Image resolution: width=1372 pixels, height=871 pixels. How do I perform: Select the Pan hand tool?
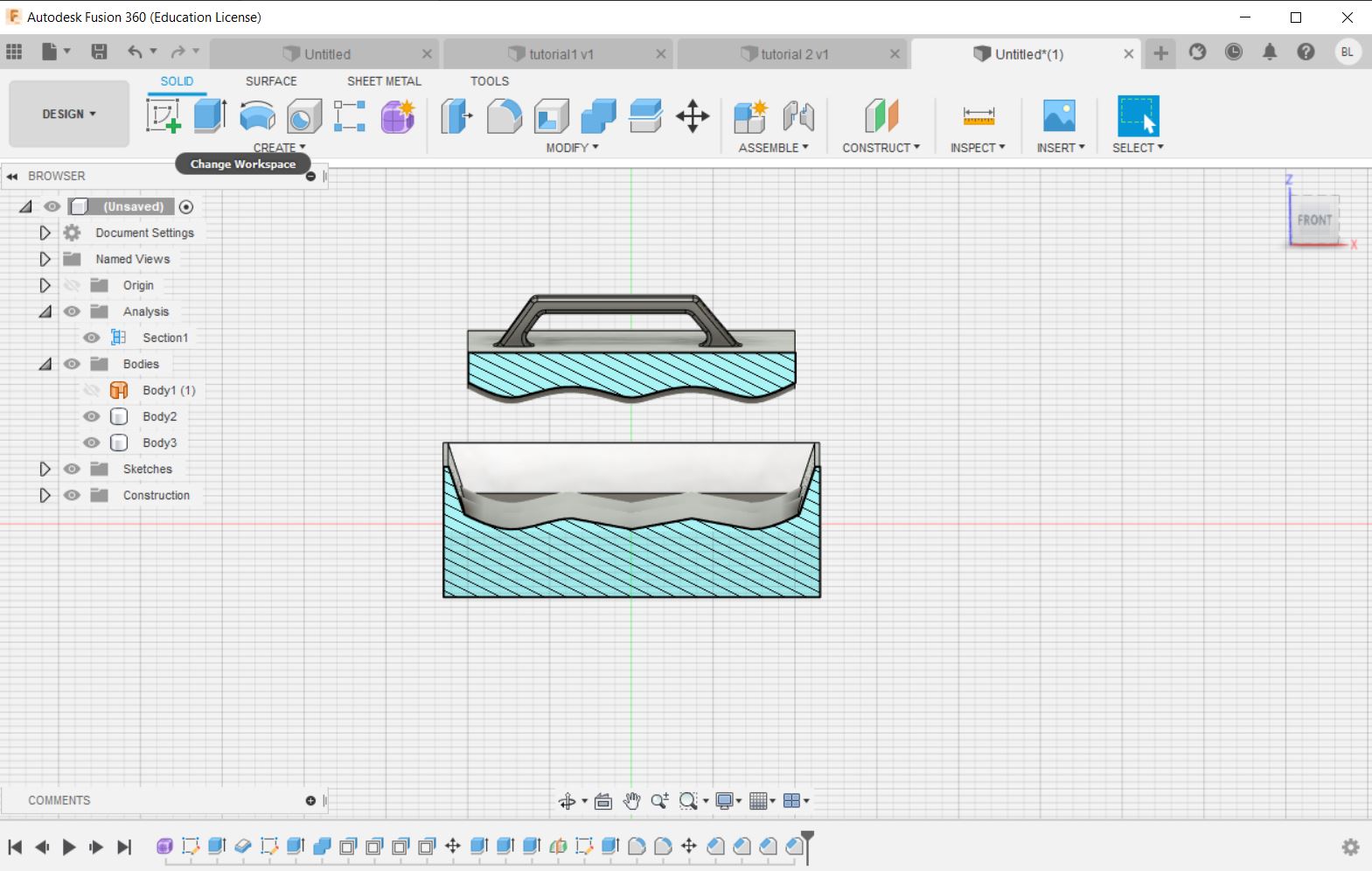631,800
